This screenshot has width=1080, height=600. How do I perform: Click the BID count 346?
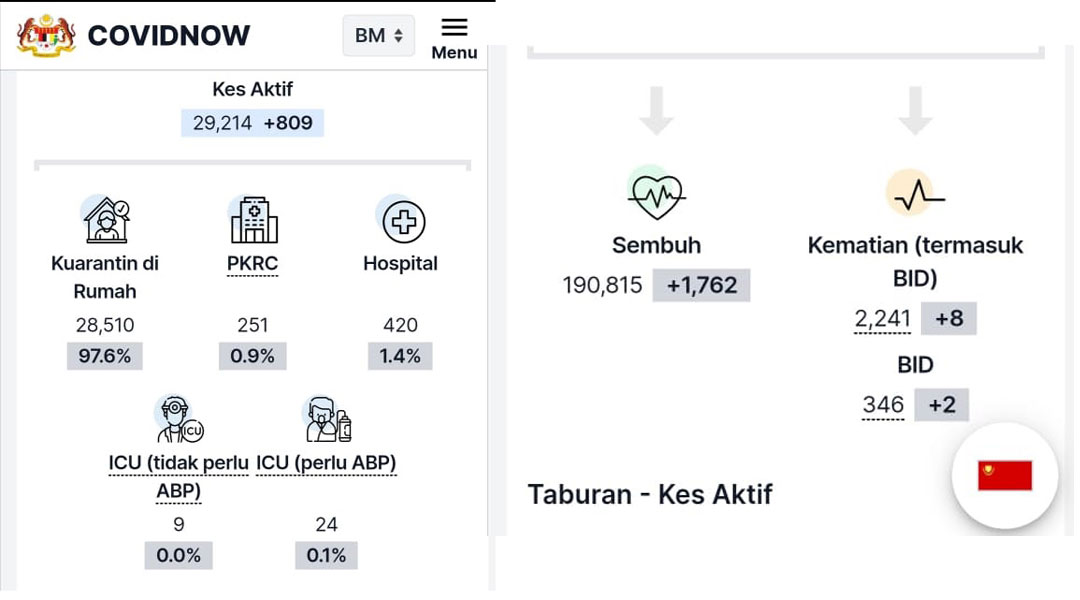(883, 404)
